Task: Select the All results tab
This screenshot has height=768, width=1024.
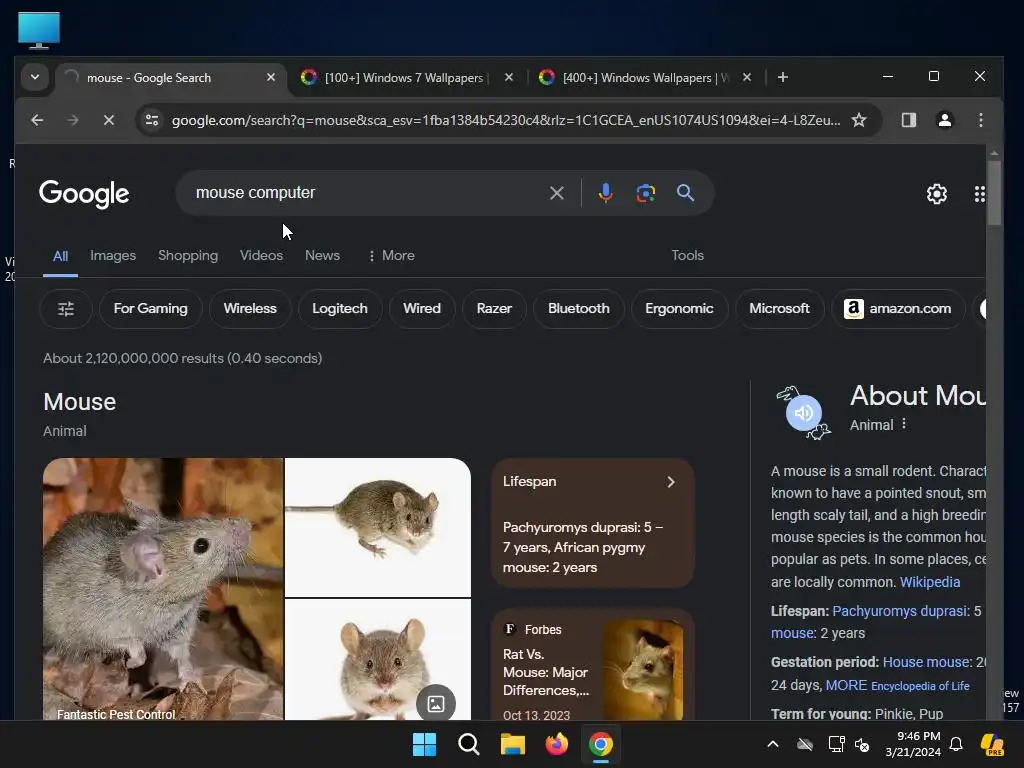Action: point(60,256)
